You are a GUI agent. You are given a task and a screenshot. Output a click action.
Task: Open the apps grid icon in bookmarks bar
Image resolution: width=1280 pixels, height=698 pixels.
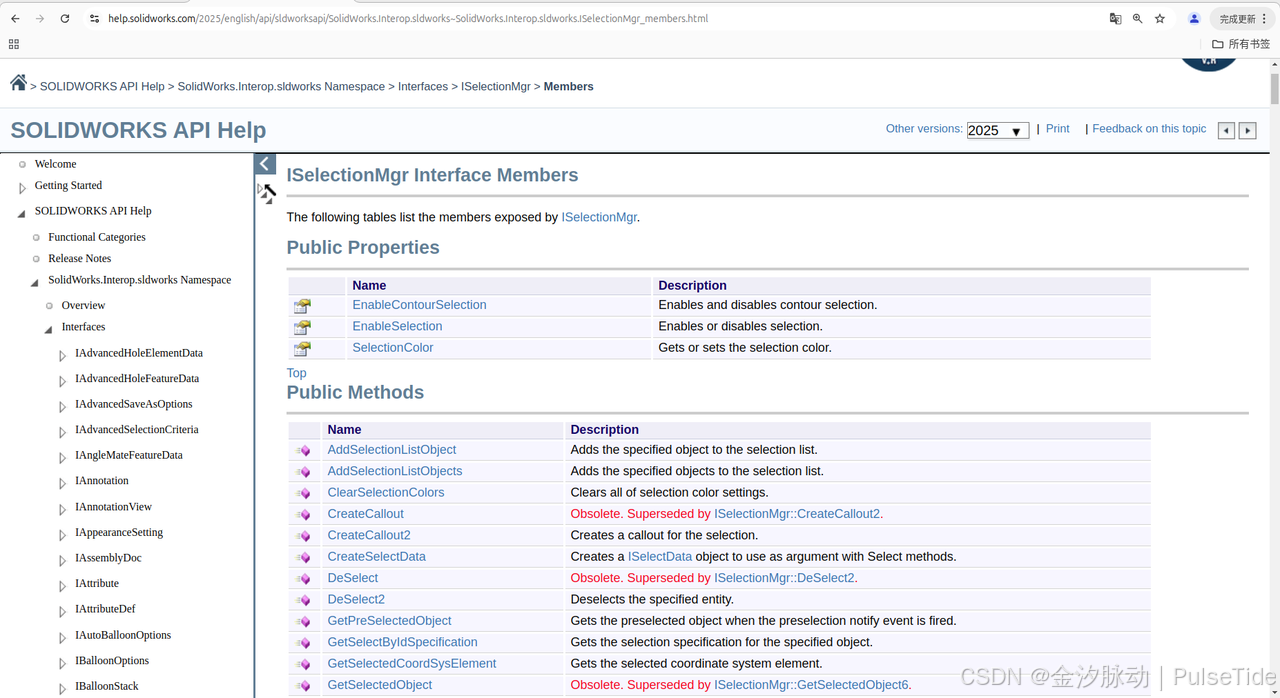click(x=14, y=44)
